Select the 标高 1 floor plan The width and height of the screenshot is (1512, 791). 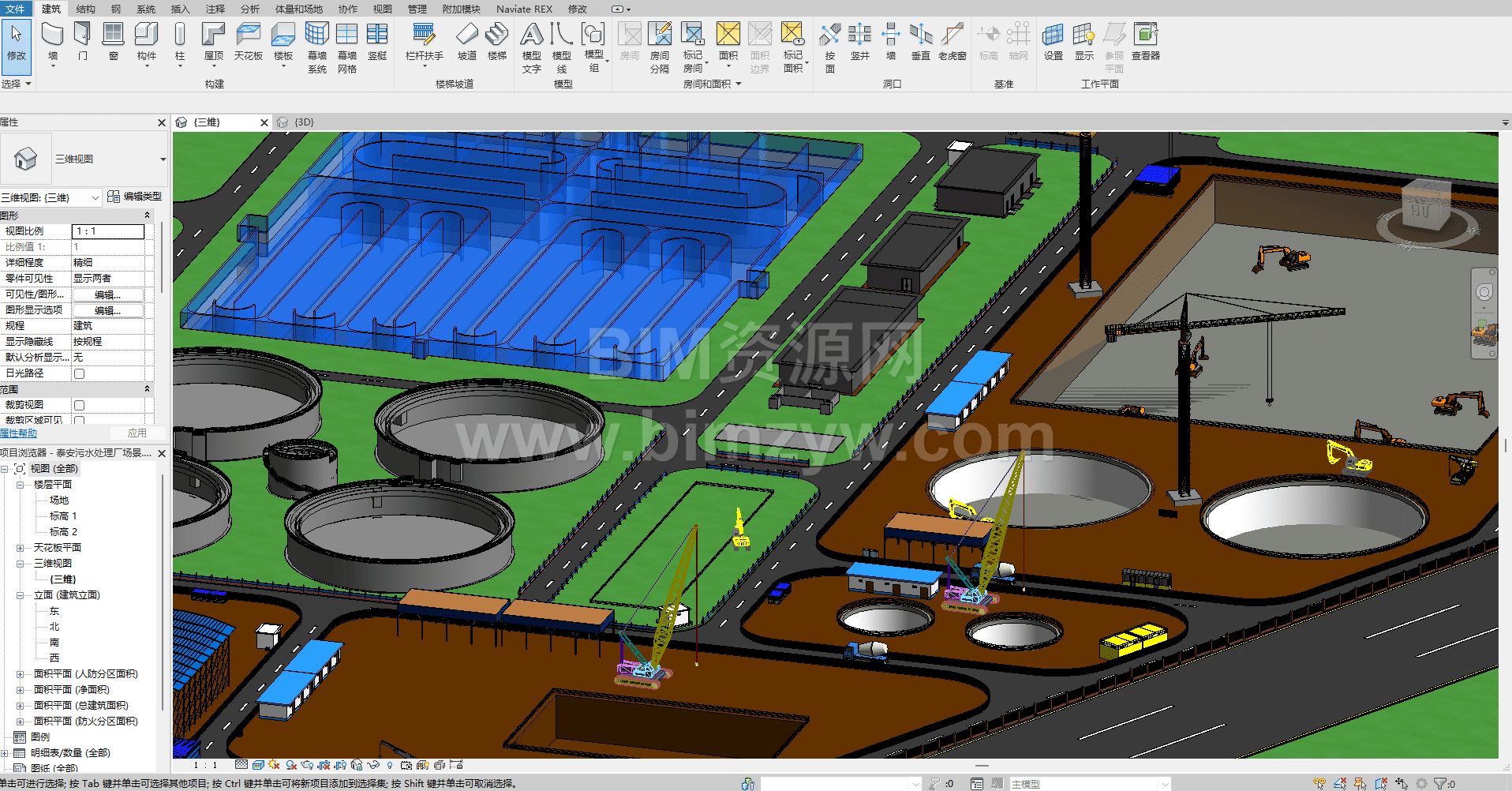pyautogui.click(x=63, y=516)
